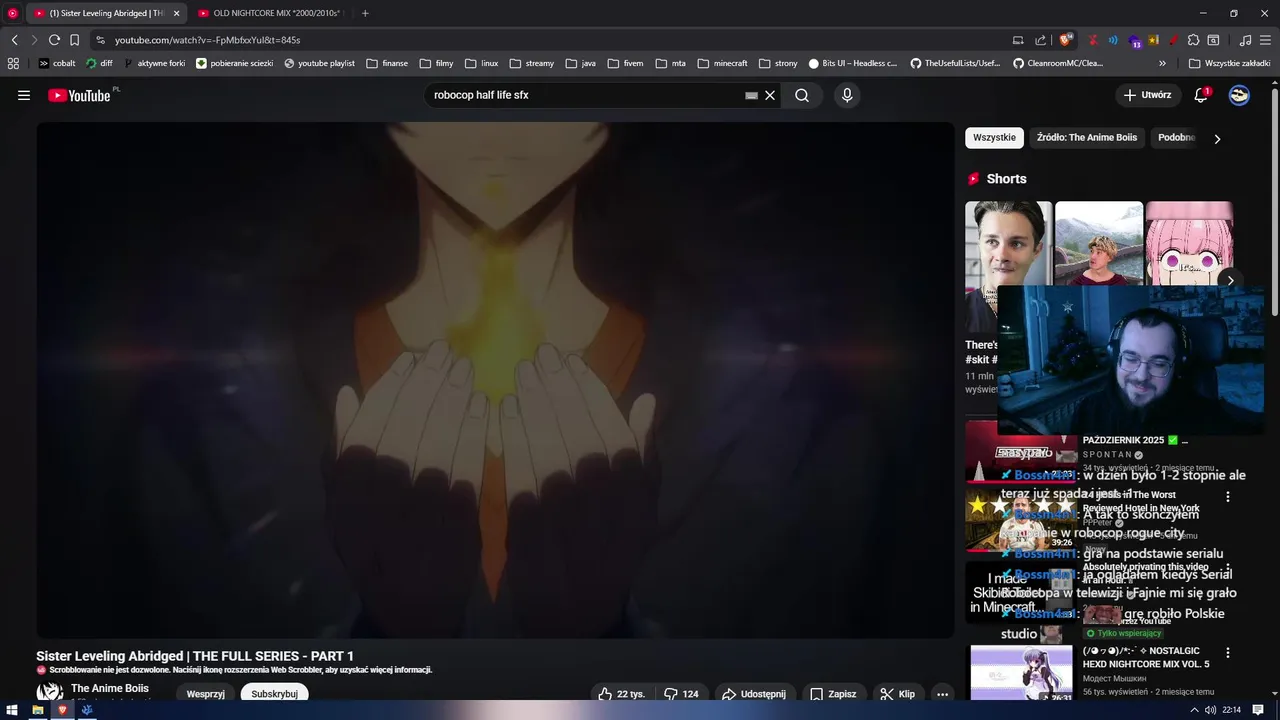The width and height of the screenshot is (1280, 720).
Task: Open first Shorts thumbnail with man's face
Action: coord(1008,267)
